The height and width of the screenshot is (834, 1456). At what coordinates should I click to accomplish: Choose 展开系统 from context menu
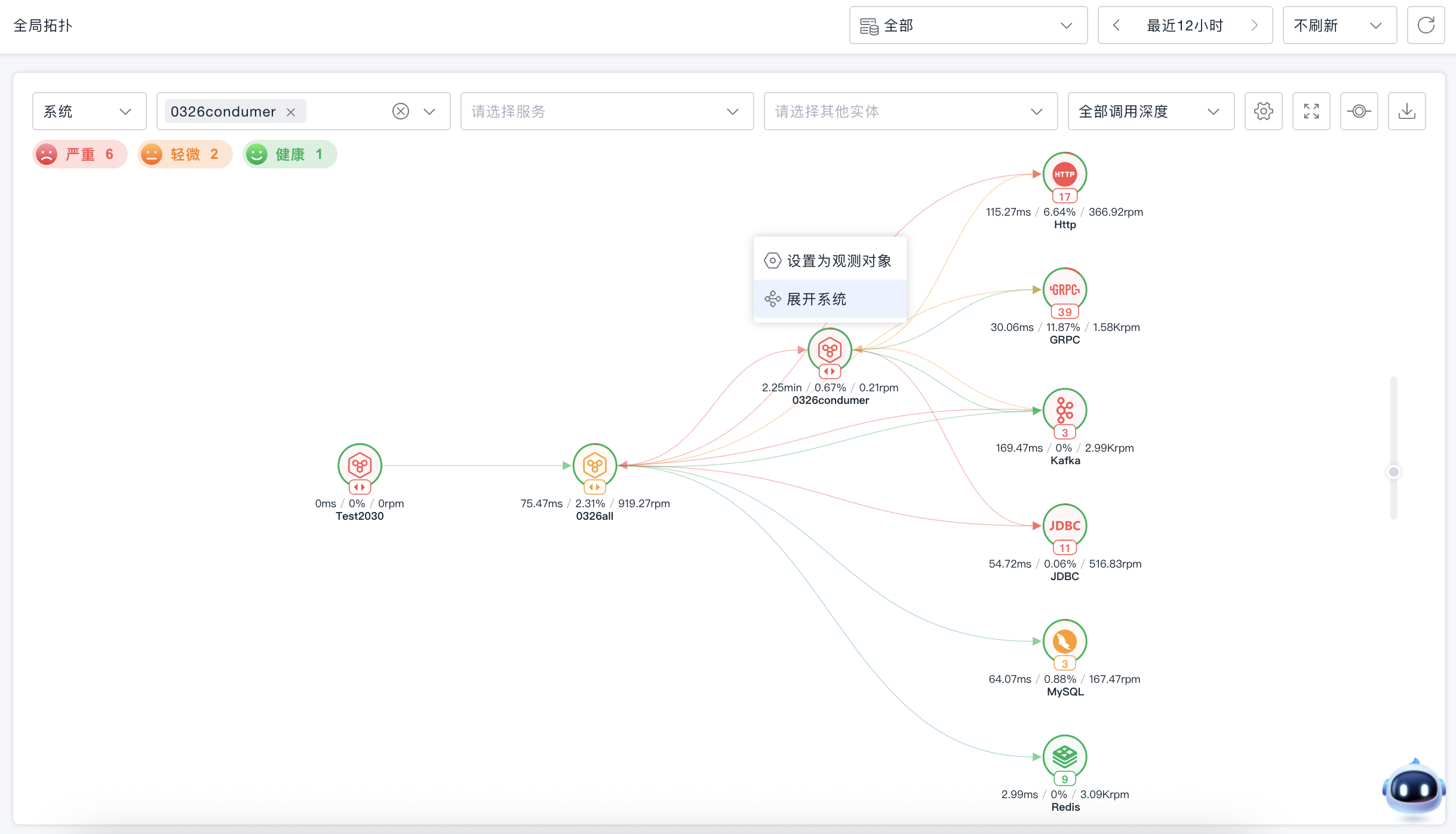click(830, 299)
